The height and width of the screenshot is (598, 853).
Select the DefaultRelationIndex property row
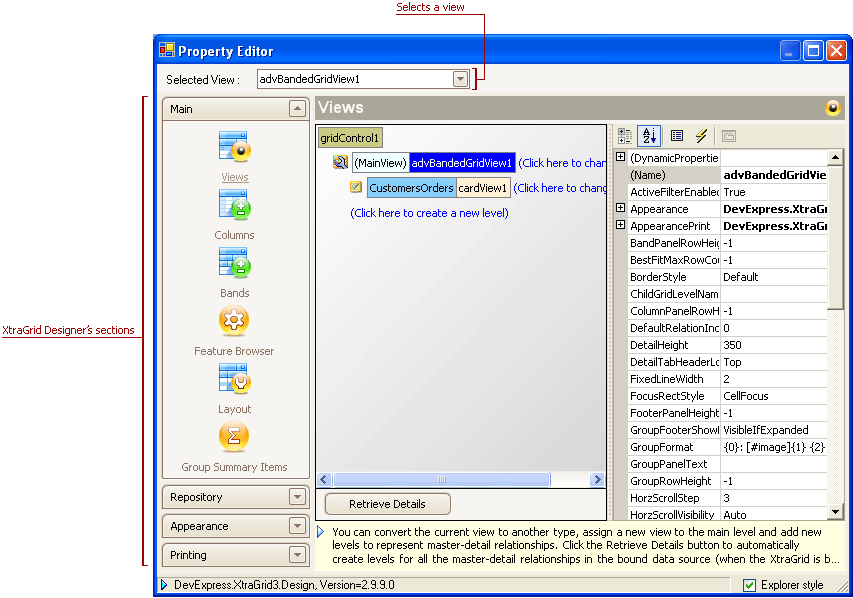(727, 328)
